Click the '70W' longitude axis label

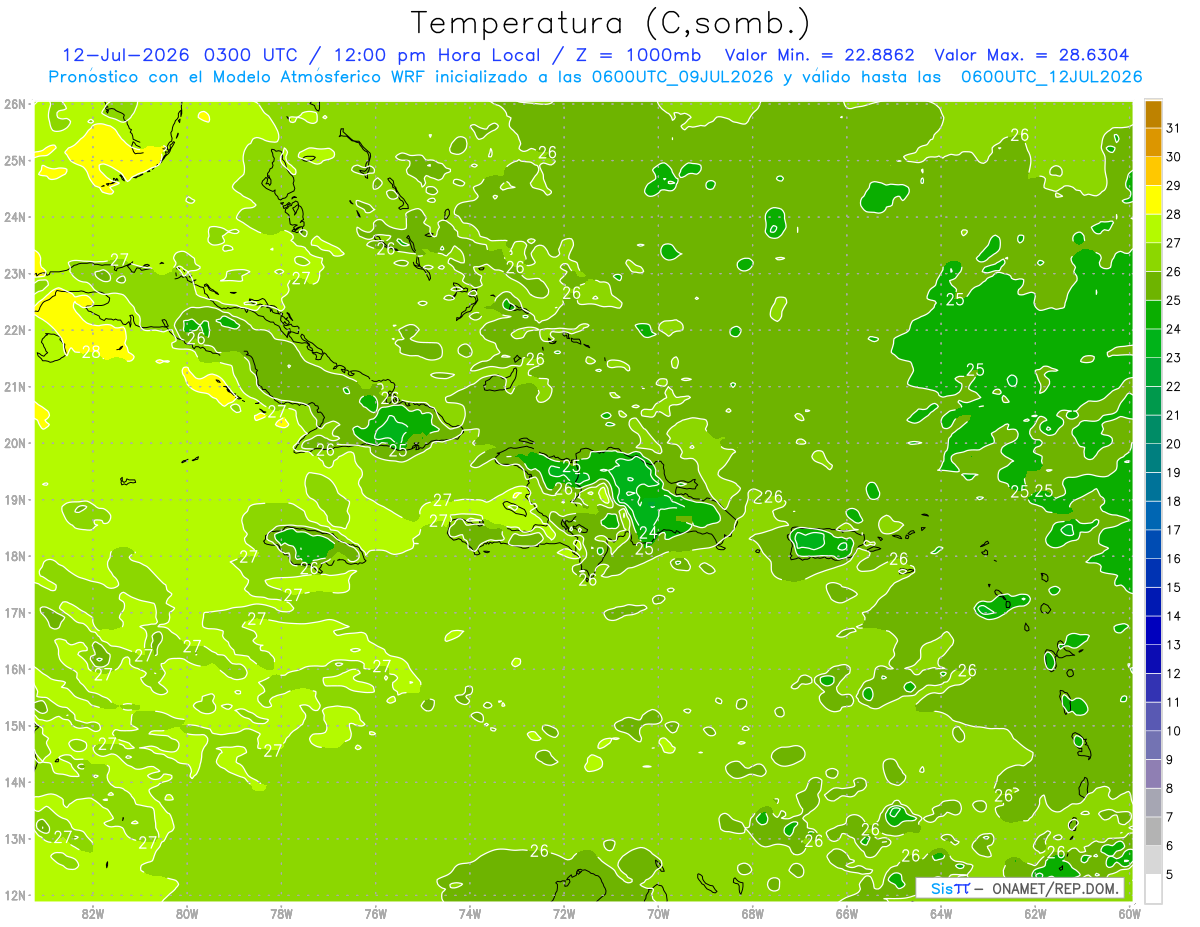tap(658, 913)
